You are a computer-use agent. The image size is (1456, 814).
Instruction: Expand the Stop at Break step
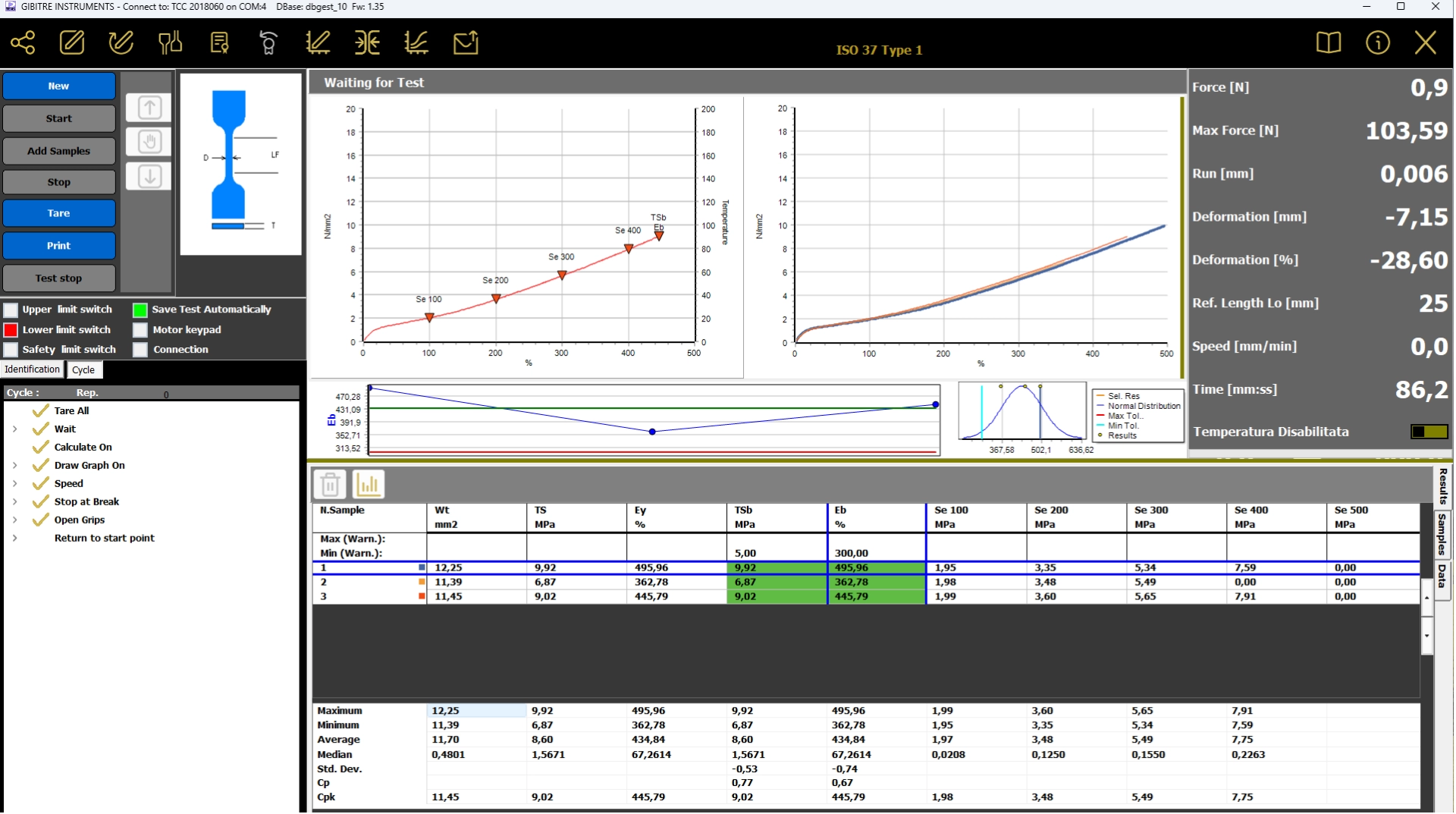14,502
